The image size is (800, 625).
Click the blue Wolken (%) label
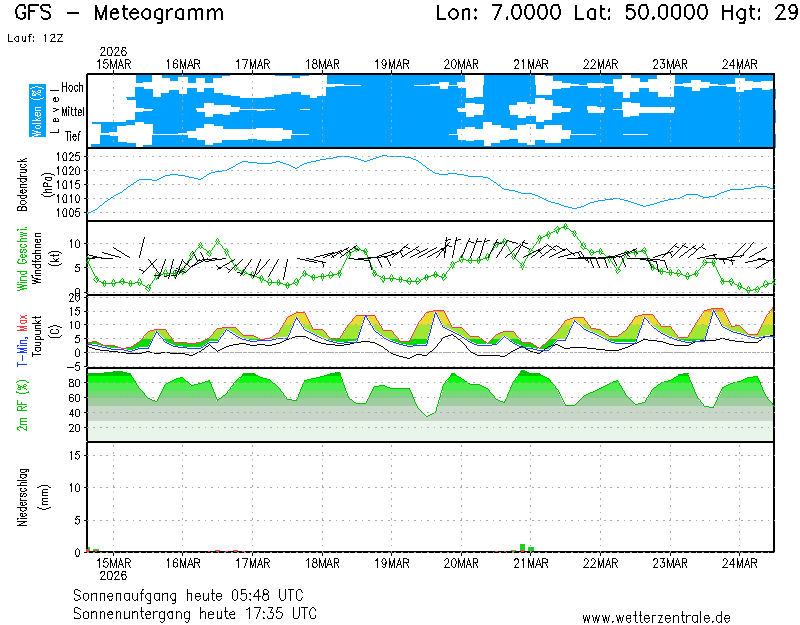click(37, 111)
